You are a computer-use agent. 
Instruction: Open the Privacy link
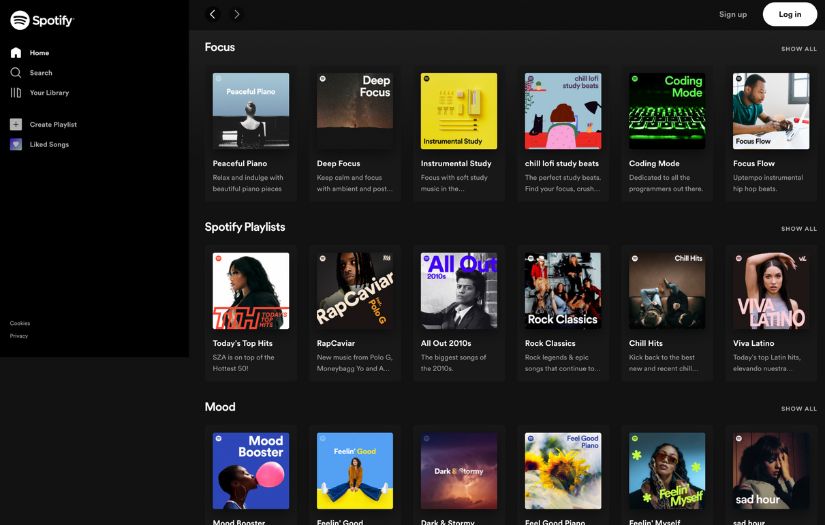(x=18, y=336)
